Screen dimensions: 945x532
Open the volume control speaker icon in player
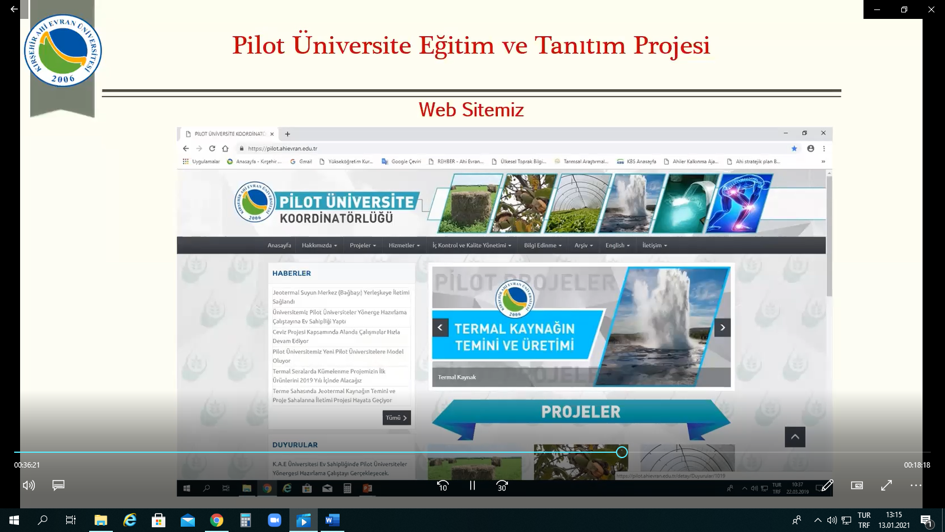point(28,485)
